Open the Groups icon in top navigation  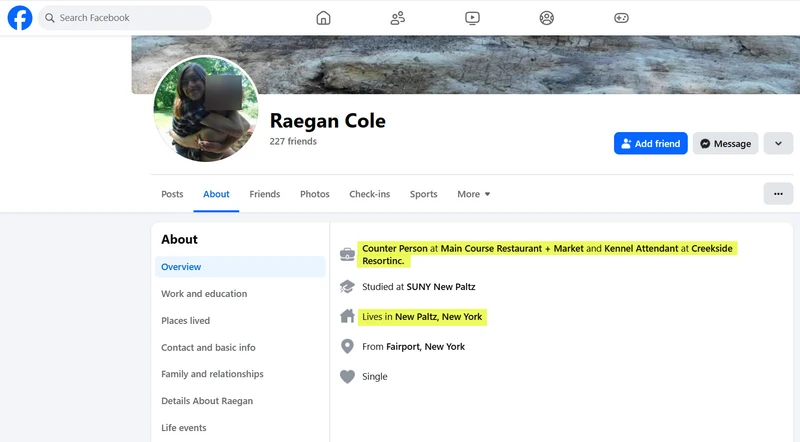(x=546, y=18)
